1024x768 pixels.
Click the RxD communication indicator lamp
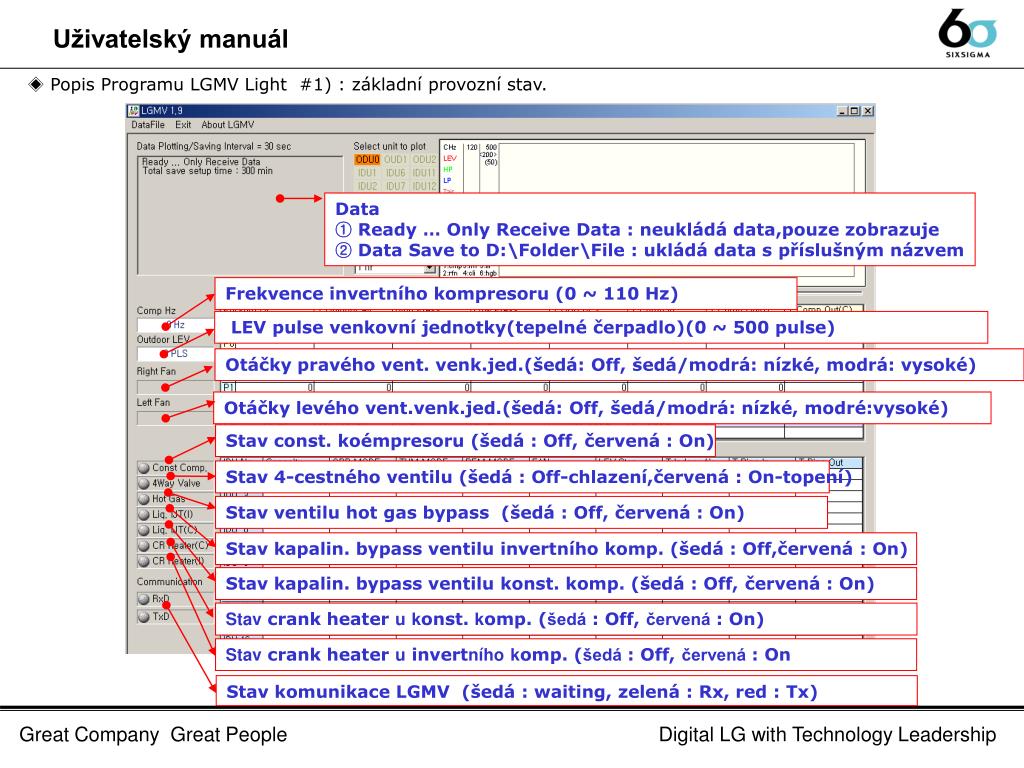[144, 599]
